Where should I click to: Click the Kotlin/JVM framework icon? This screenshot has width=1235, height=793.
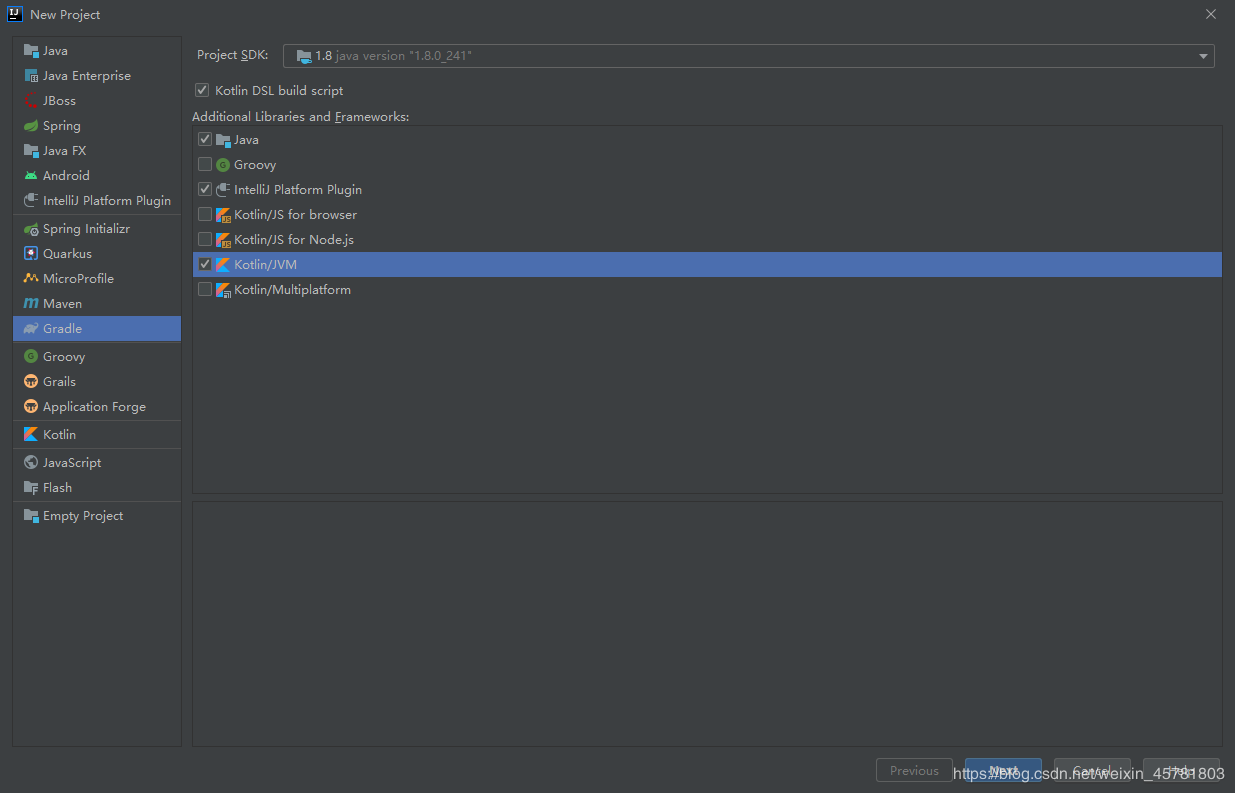coord(223,264)
